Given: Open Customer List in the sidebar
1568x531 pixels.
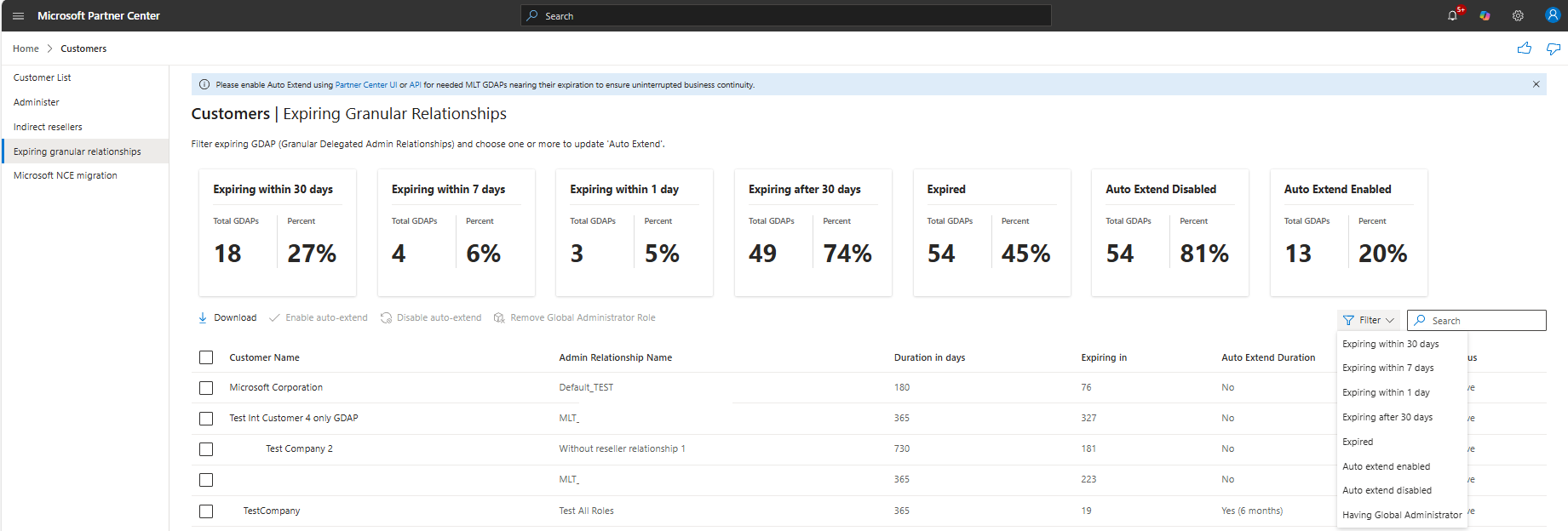Looking at the screenshot, I should pyautogui.click(x=43, y=77).
